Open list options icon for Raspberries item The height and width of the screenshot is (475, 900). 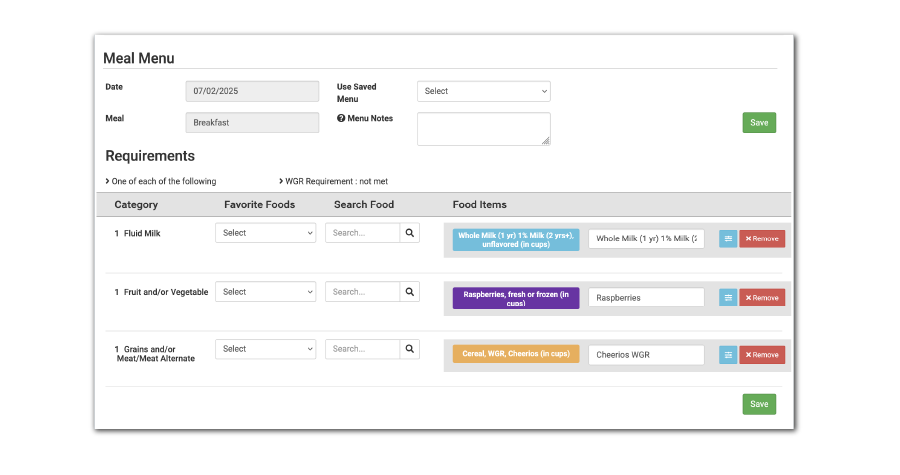728,297
